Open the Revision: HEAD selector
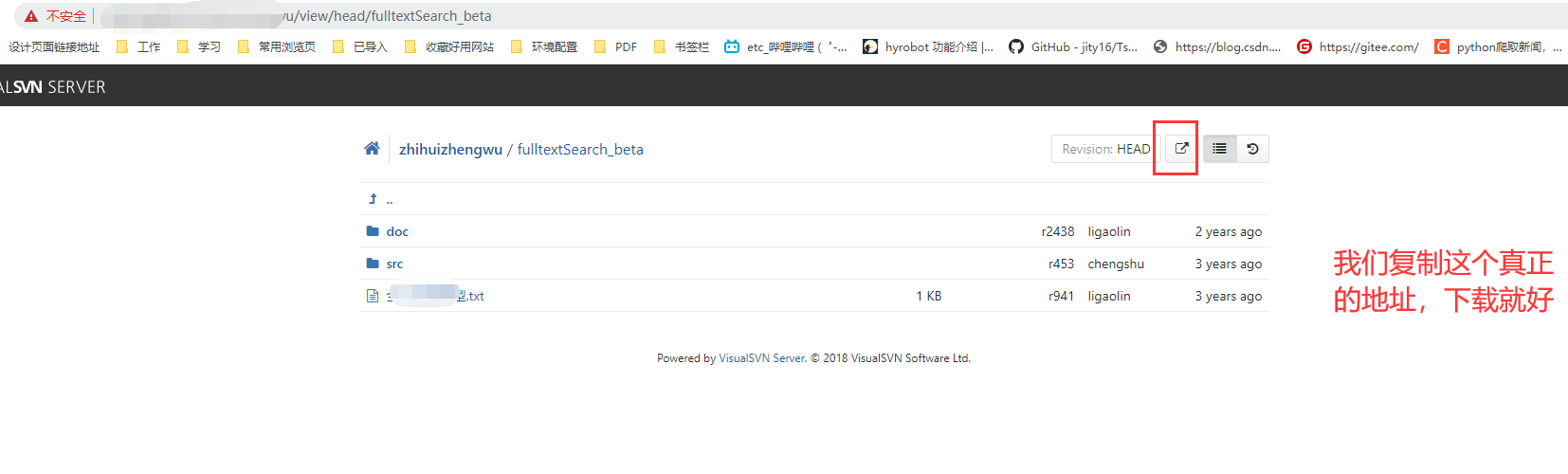1568x474 pixels. click(1105, 149)
